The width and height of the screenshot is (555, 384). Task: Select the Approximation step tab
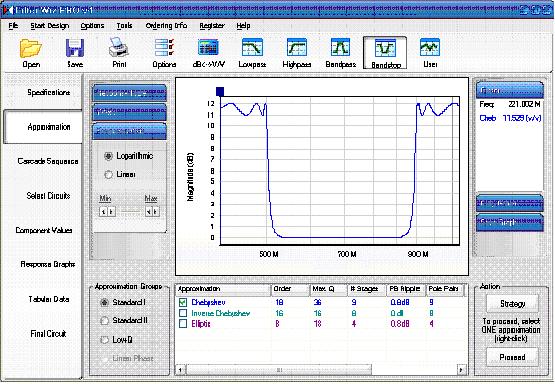pos(42,127)
